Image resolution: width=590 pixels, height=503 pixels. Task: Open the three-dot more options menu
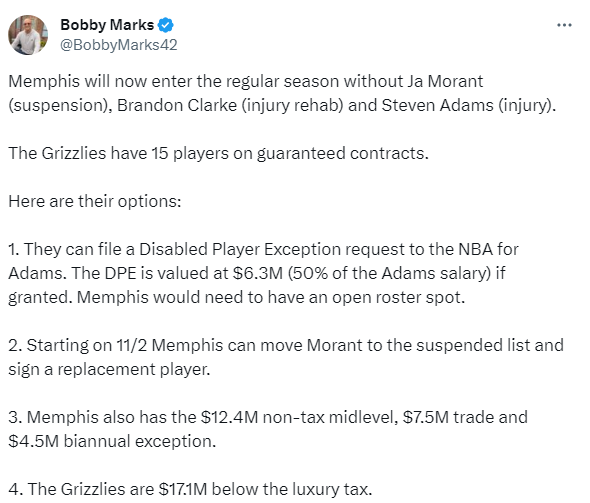pyautogui.click(x=564, y=25)
